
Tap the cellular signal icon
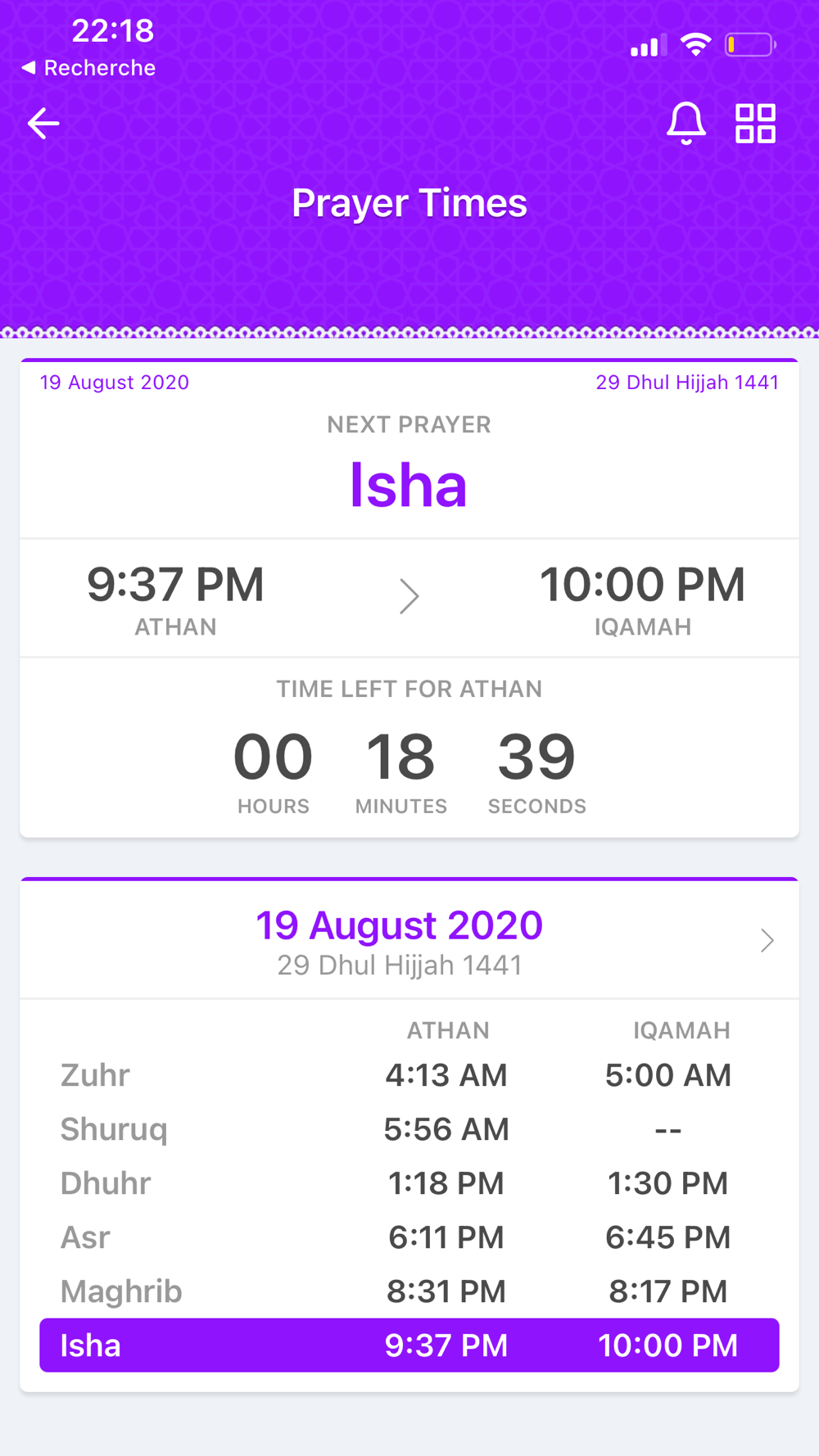tap(648, 45)
